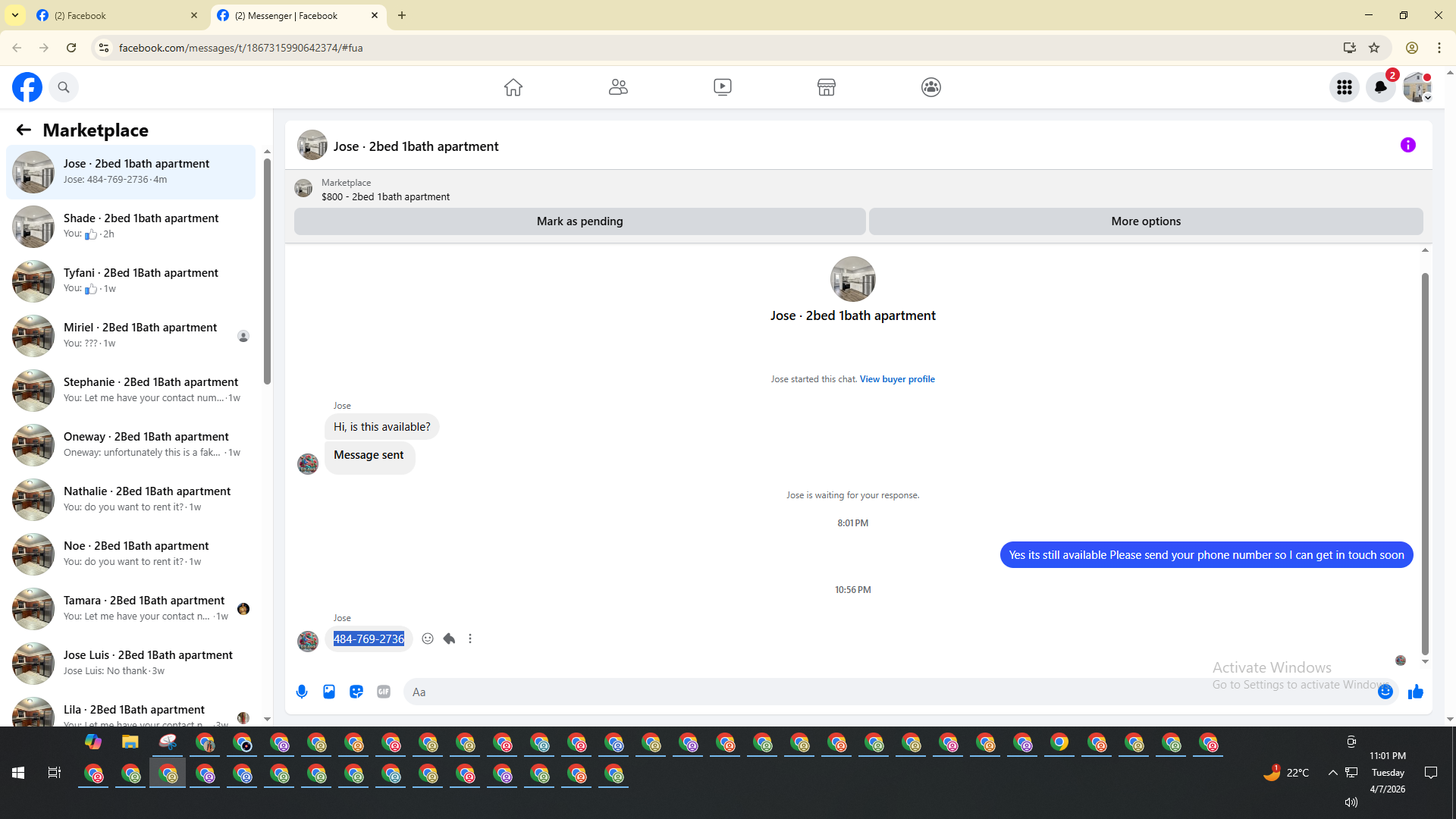Viewport: 1456px width, 819px height.
Task: Open Task View on the taskbar
Action: (x=55, y=773)
